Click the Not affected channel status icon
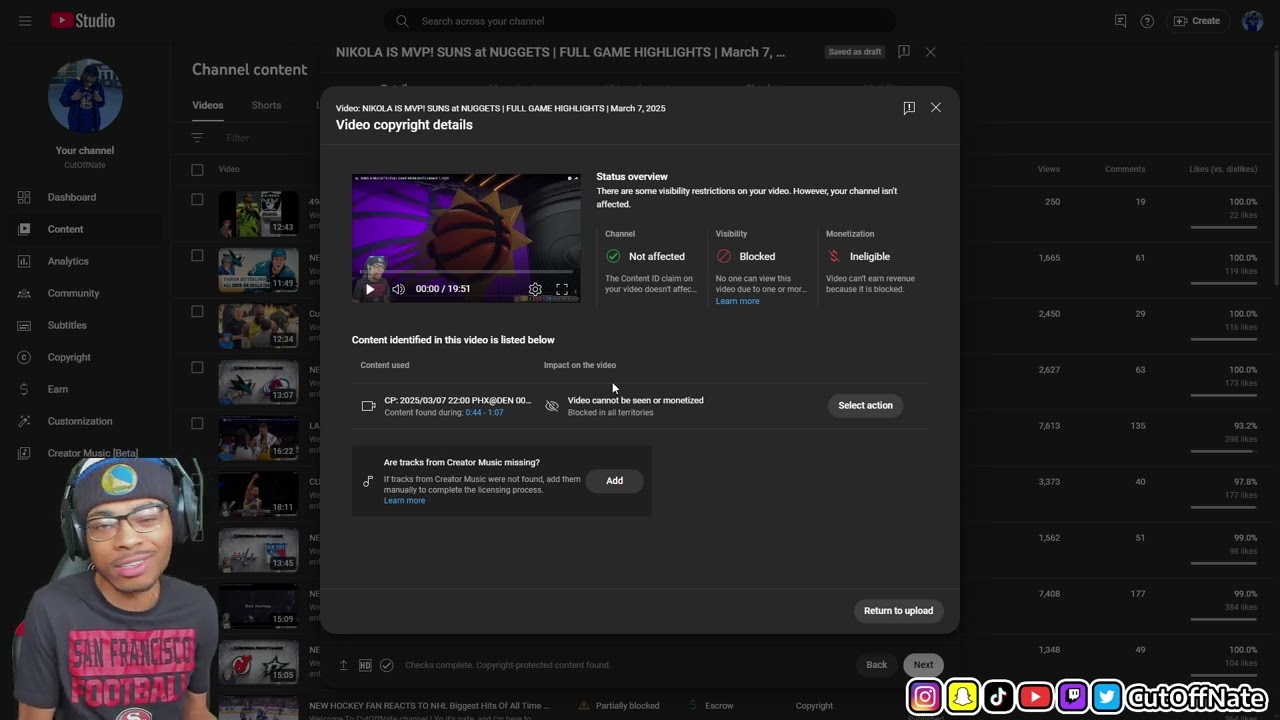Viewport: 1280px width, 720px height. [x=613, y=256]
